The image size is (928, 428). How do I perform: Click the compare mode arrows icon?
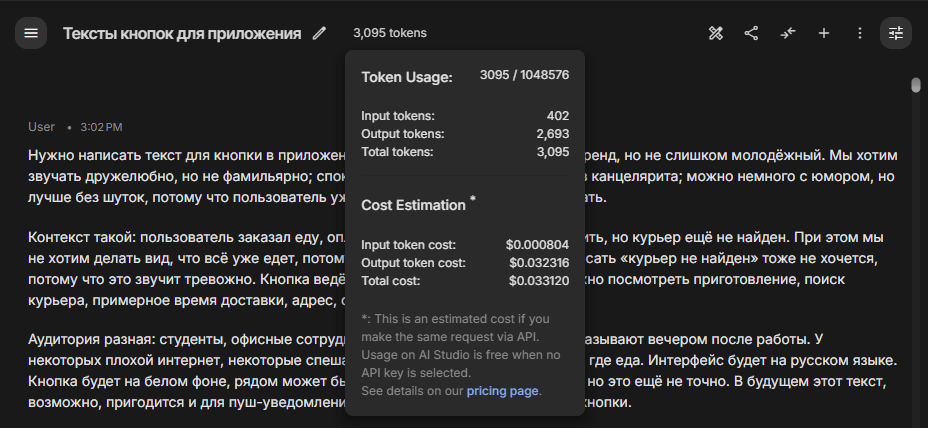point(788,33)
